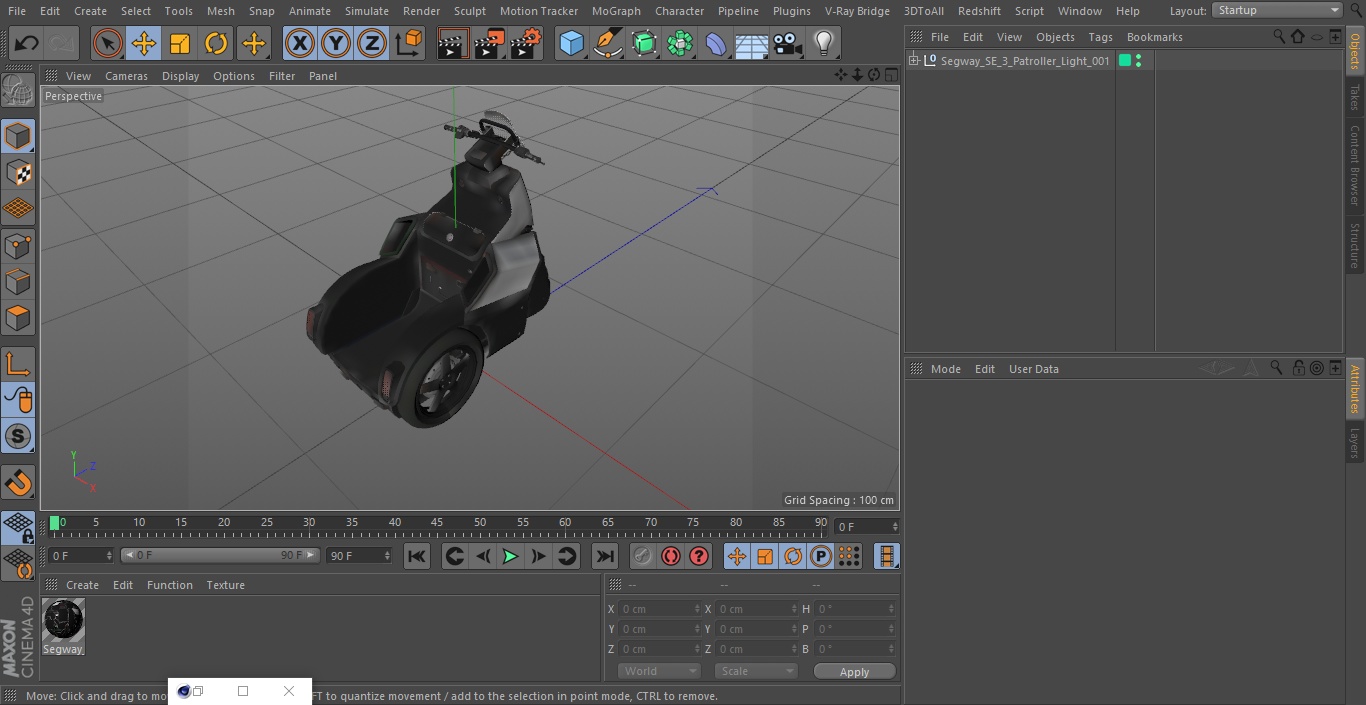The width and height of the screenshot is (1366, 705).
Task: Expand the Segway_SE_3_Patroller_Light_001 object tree
Action: tap(913, 61)
